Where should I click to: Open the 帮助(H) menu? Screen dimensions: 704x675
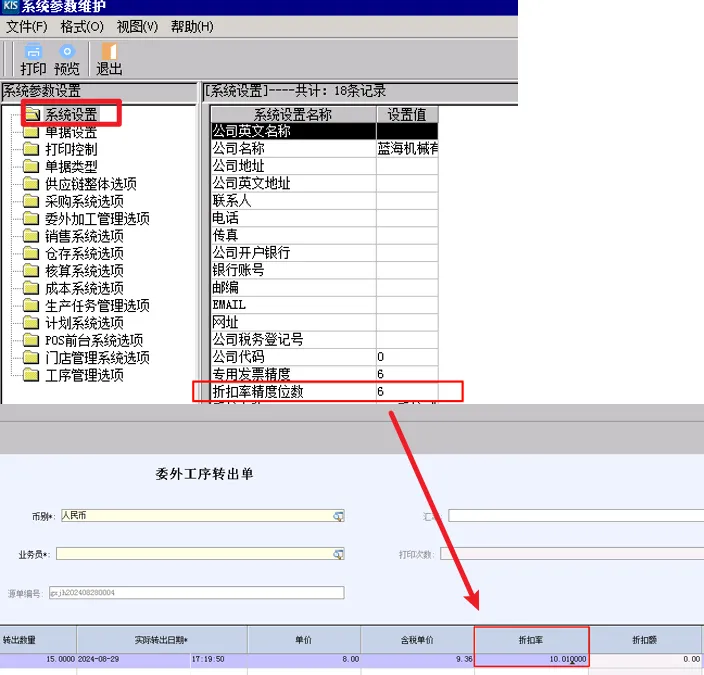point(192,26)
